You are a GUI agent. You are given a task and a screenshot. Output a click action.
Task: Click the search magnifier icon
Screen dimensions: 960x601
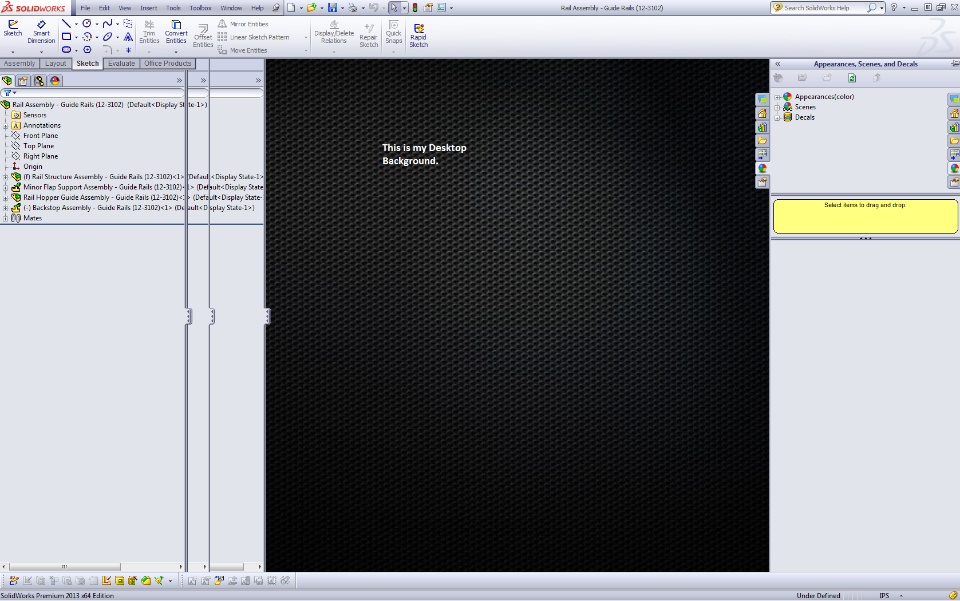tap(871, 7)
